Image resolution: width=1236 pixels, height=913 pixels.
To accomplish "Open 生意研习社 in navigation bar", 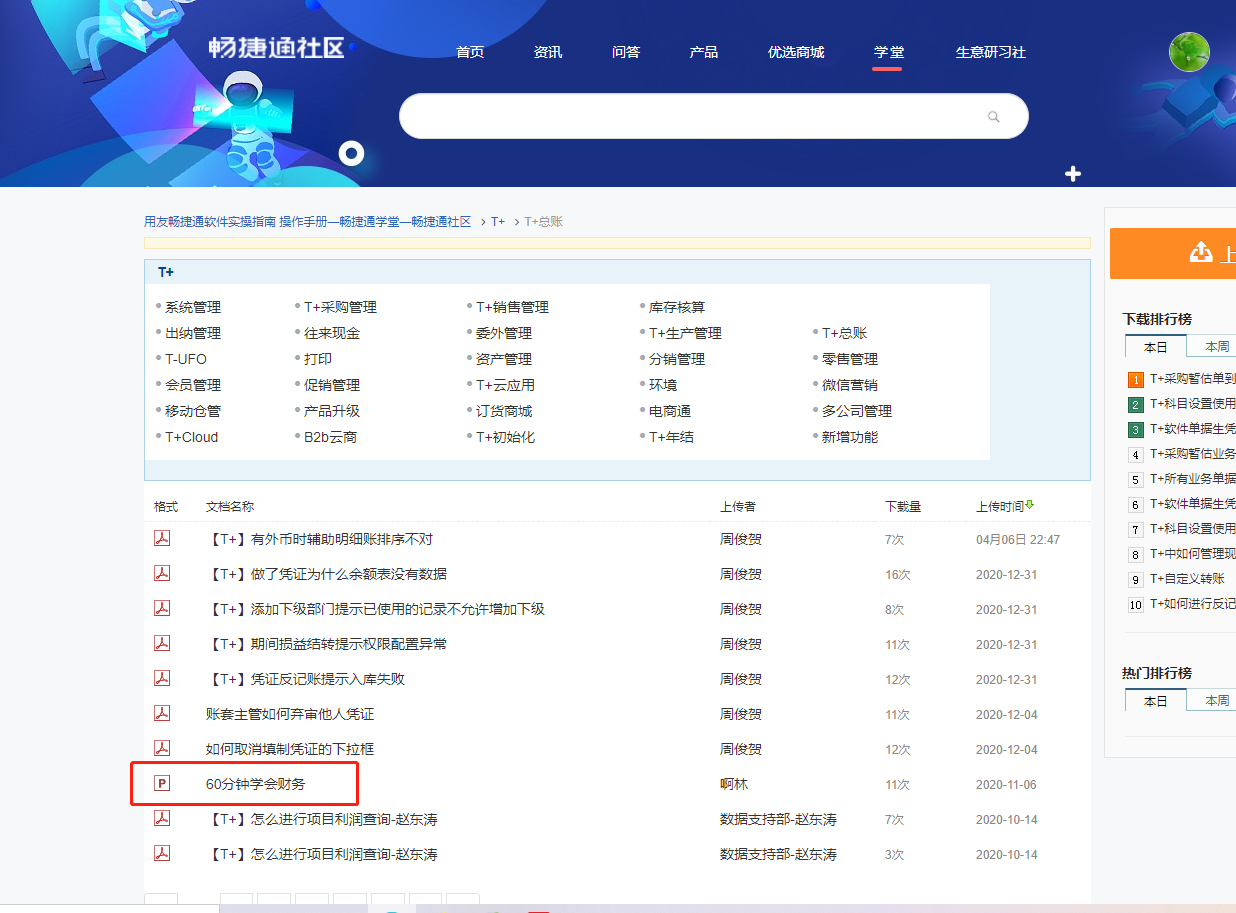I will 991,52.
